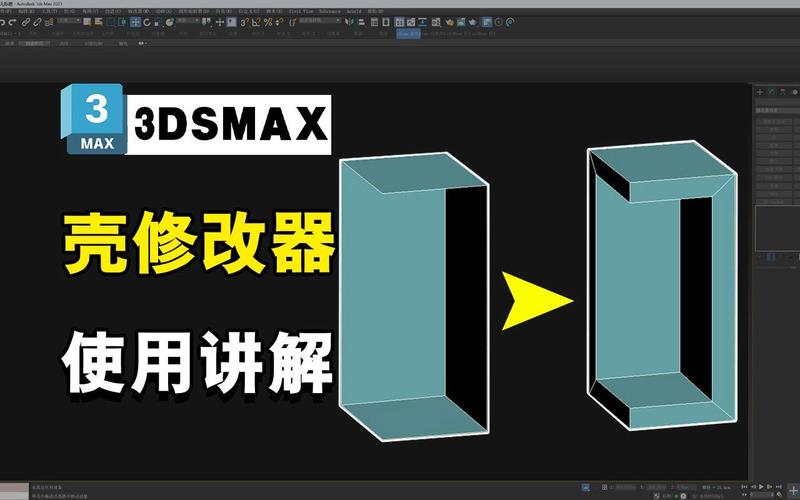Open the 工具(T) menu
This screenshot has height=500, width=800.
(50, 11)
